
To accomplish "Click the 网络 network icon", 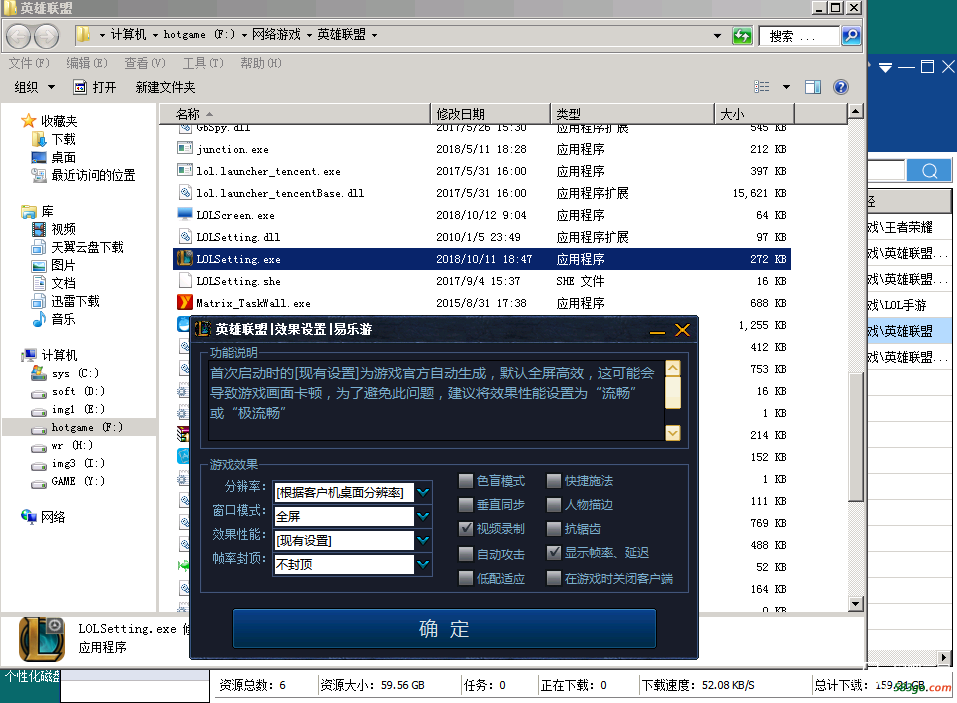I will click(29, 517).
